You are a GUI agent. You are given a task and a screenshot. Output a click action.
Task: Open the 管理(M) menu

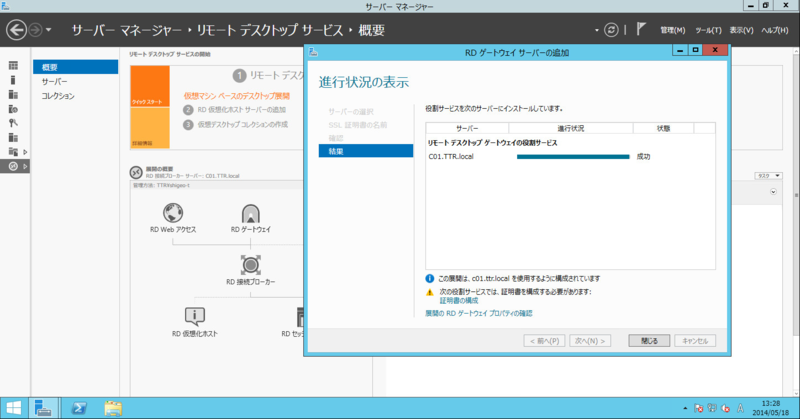(672, 30)
